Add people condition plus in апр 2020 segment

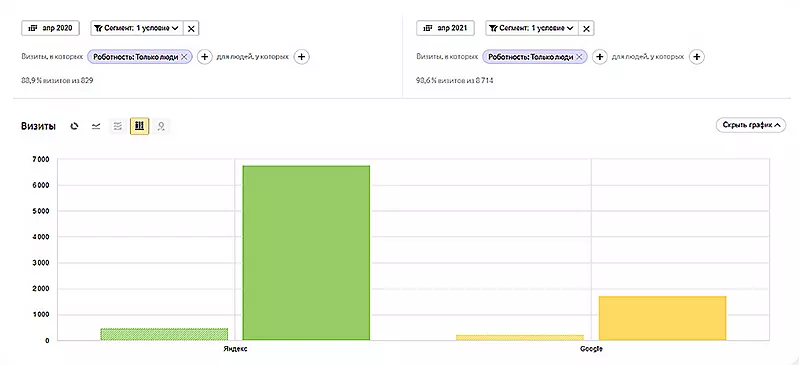(302, 57)
